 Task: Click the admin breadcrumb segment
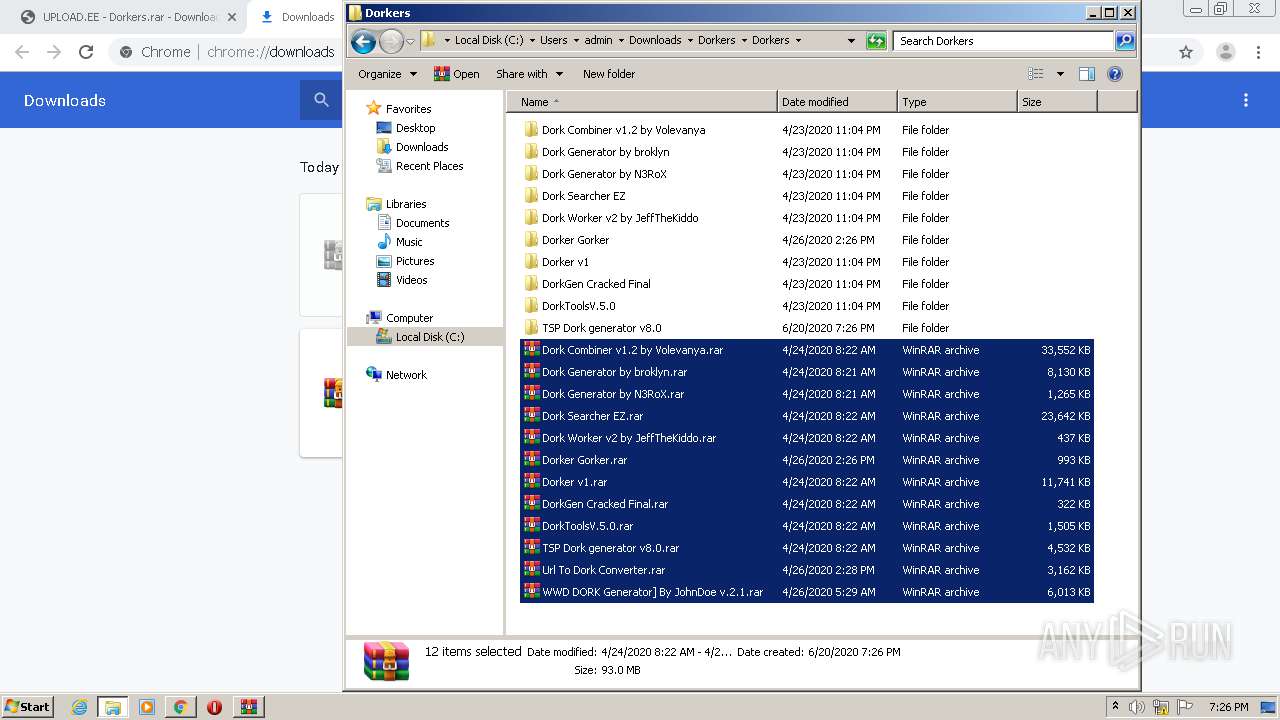pos(598,41)
